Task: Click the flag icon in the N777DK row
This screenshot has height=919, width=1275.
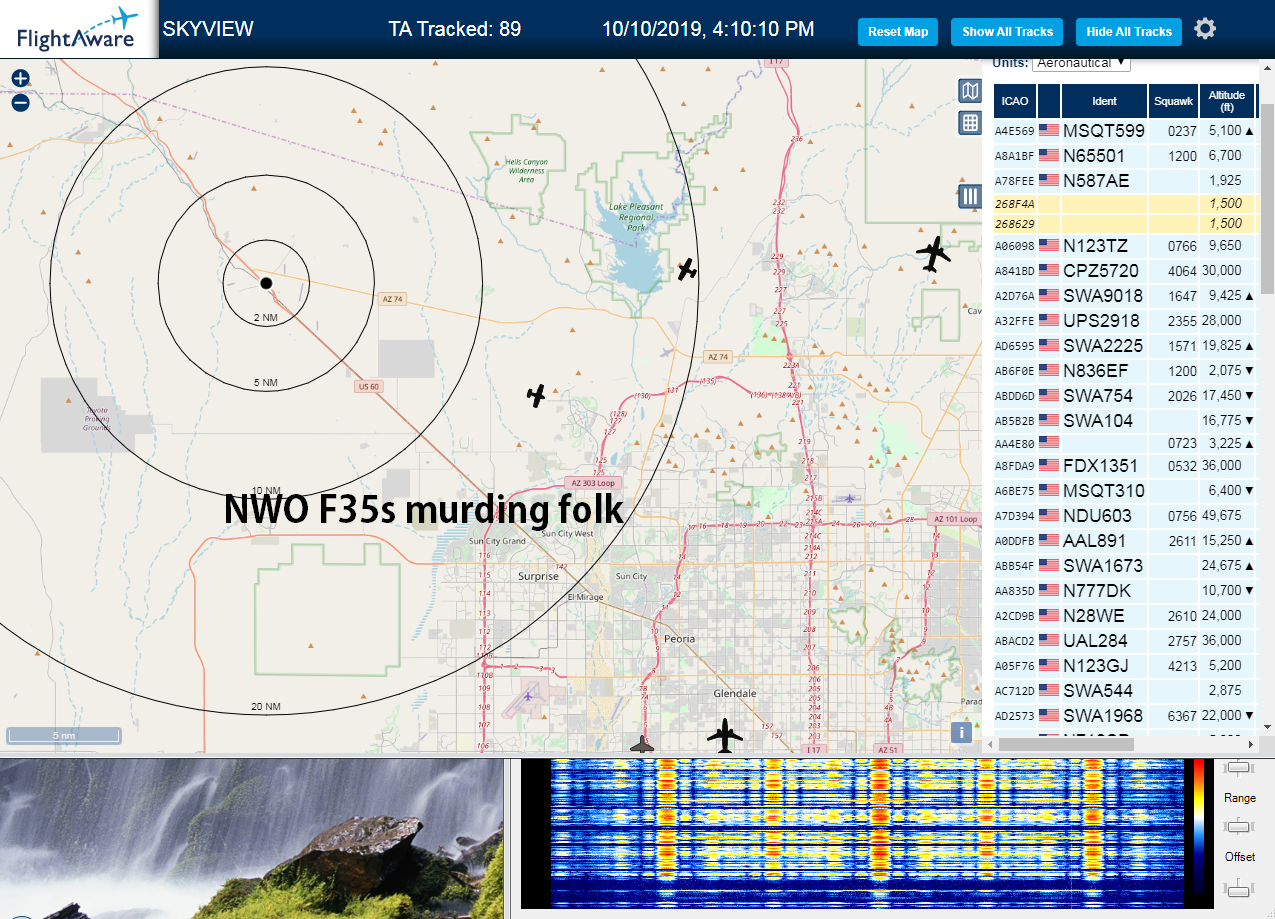Action: click(1049, 590)
